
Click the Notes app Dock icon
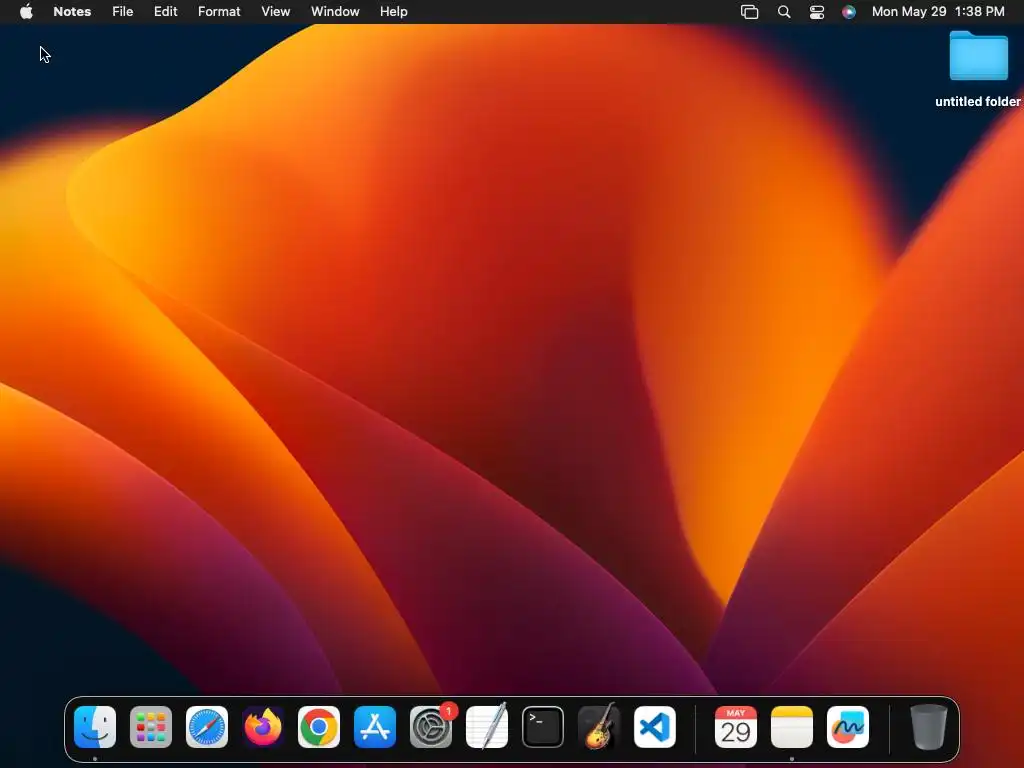[792, 727]
